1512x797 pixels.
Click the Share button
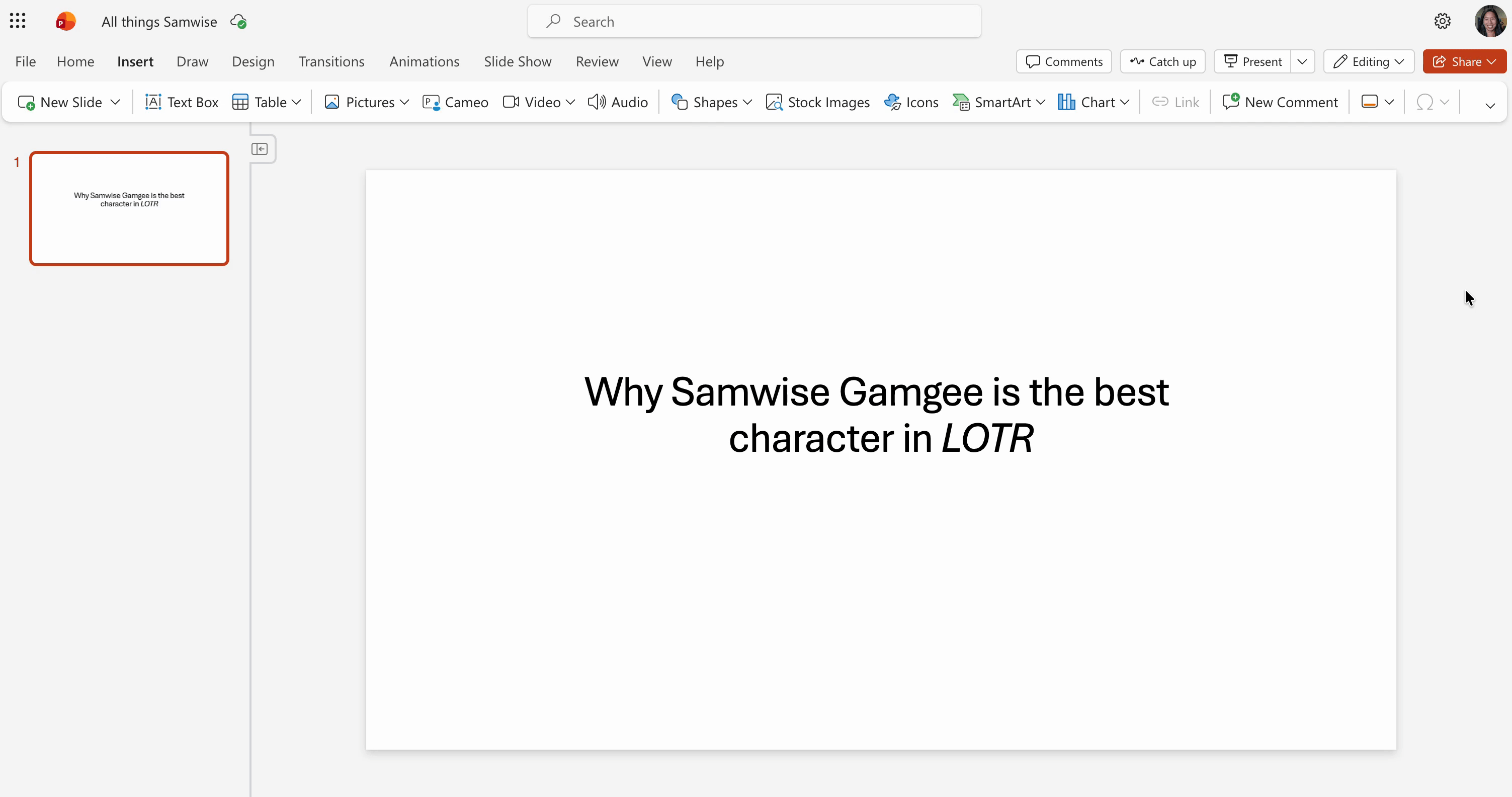click(1464, 62)
